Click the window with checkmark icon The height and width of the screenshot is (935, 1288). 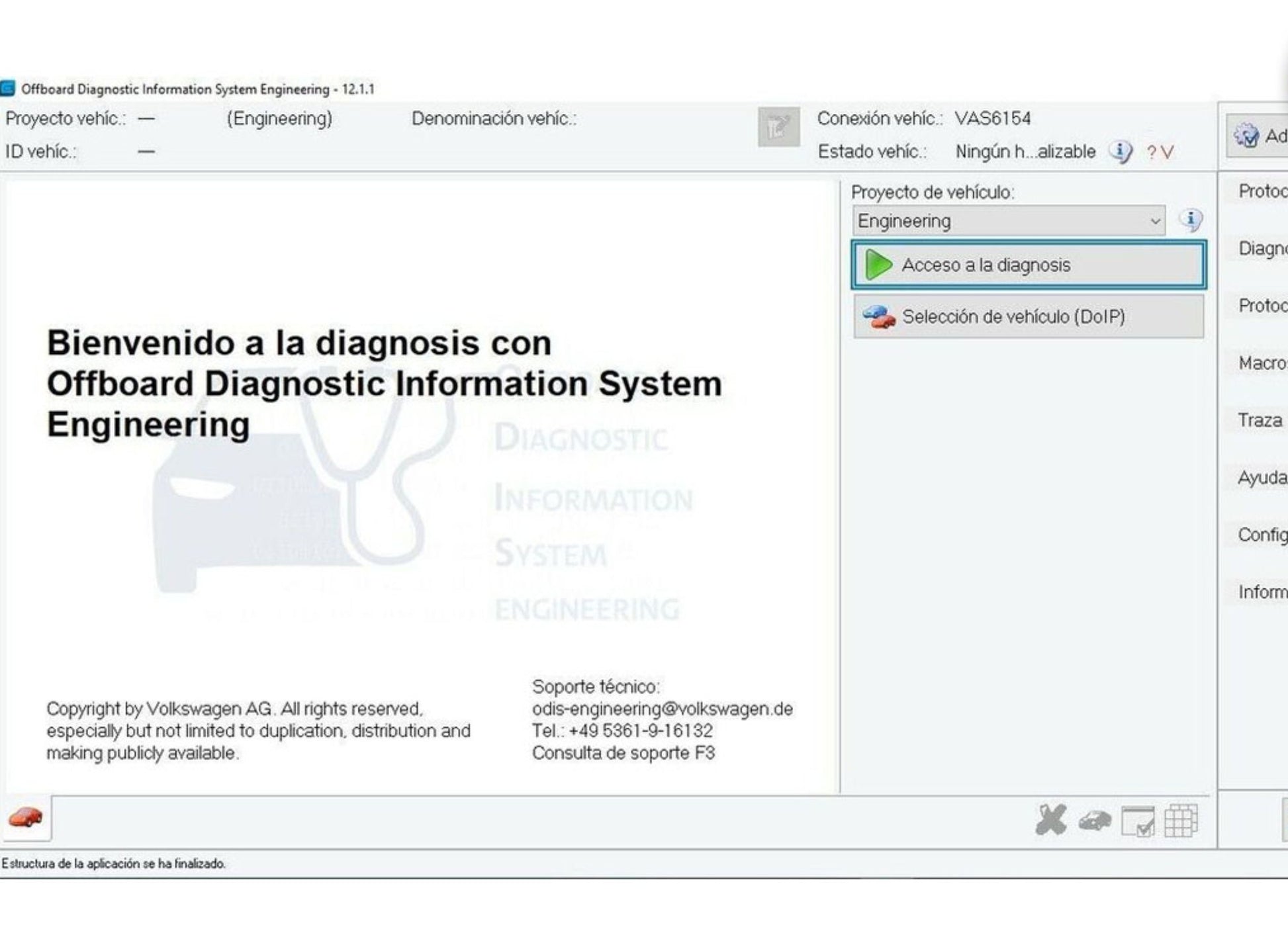point(1138,821)
